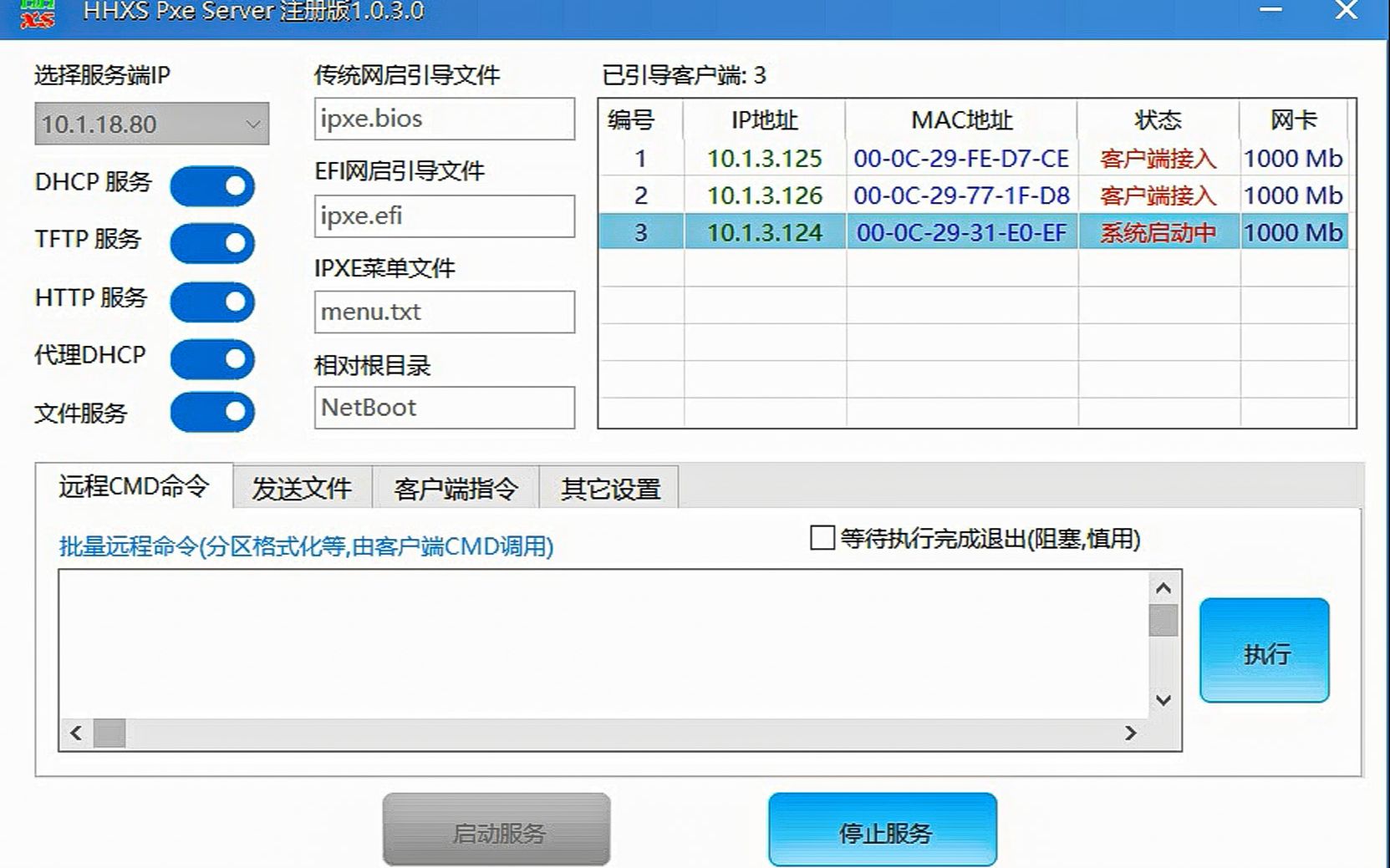Open the server IP dropdown 10.1.18.80
The width and height of the screenshot is (1390, 868).
pos(151,124)
